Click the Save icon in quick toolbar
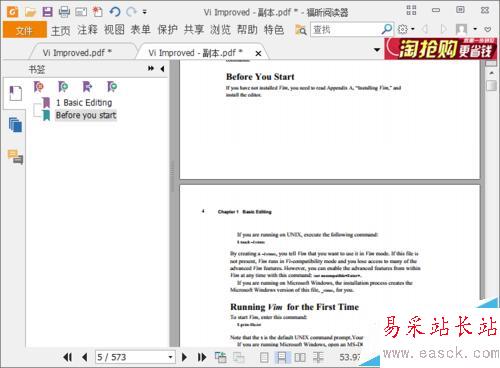The width and height of the screenshot is (500, 368). [x=47, y=12]
